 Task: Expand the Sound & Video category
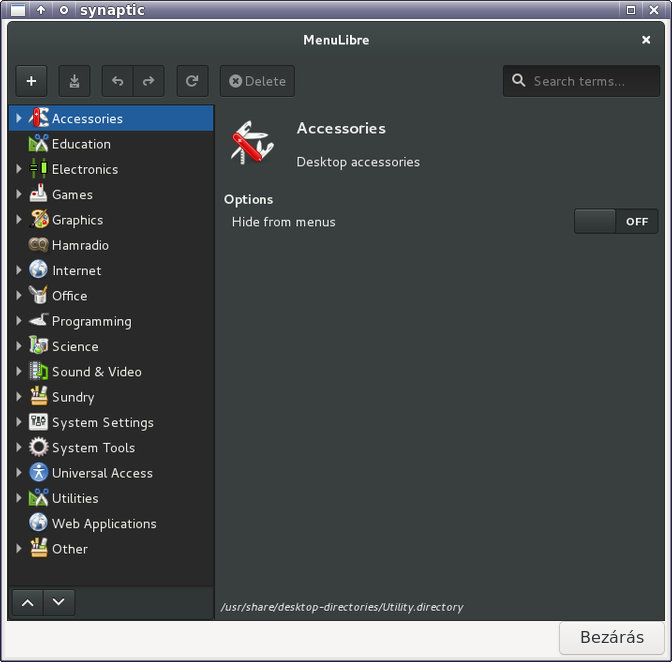coord(18,371)
